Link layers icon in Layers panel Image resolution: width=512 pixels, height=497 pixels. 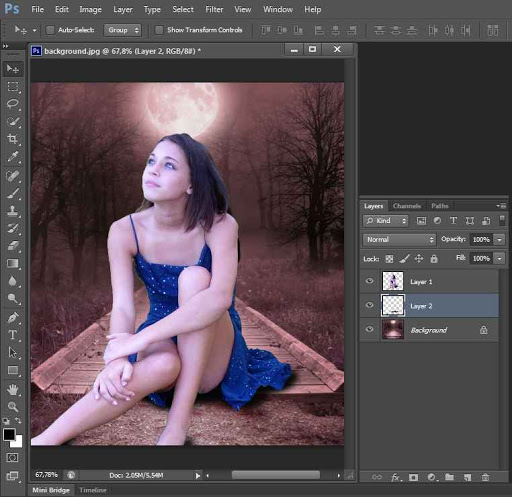[x=377, y=477]
